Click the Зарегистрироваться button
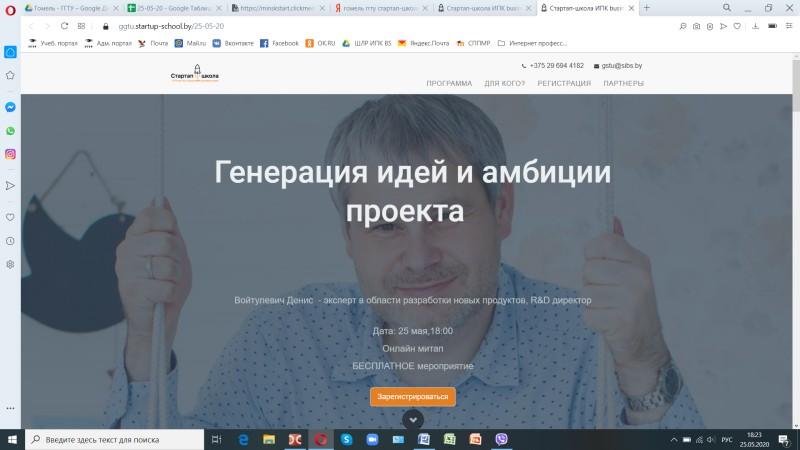The image size is (800, 450). tap(413, 396)
